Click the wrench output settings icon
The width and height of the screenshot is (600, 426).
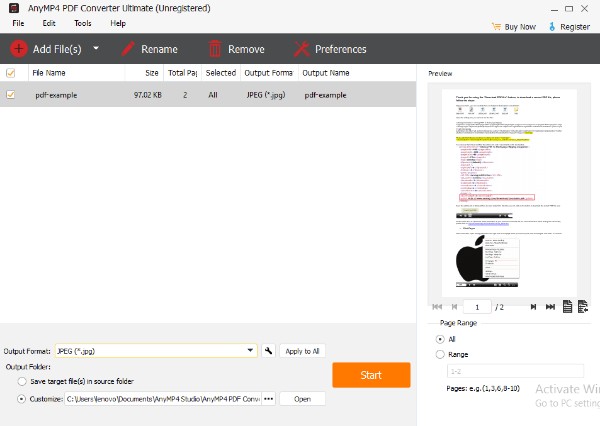pyautogui.click(x=269, y=351)
